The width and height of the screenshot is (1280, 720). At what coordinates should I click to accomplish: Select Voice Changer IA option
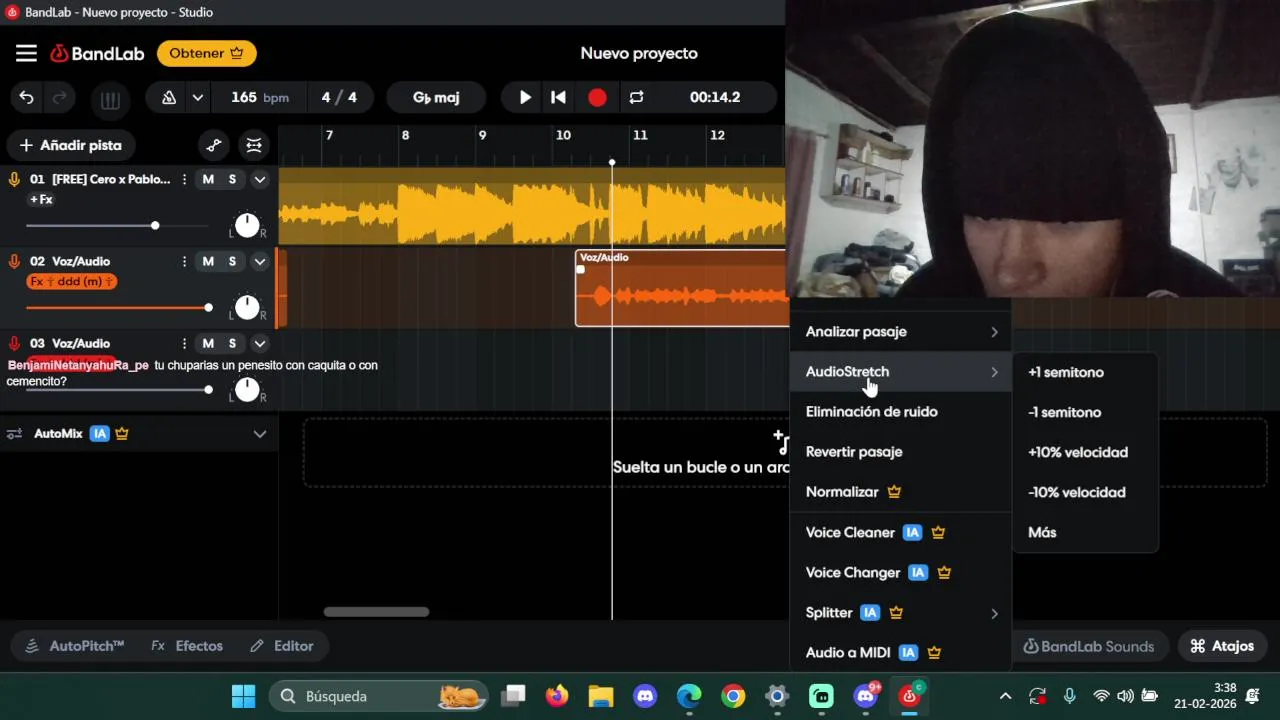(901, 572)
